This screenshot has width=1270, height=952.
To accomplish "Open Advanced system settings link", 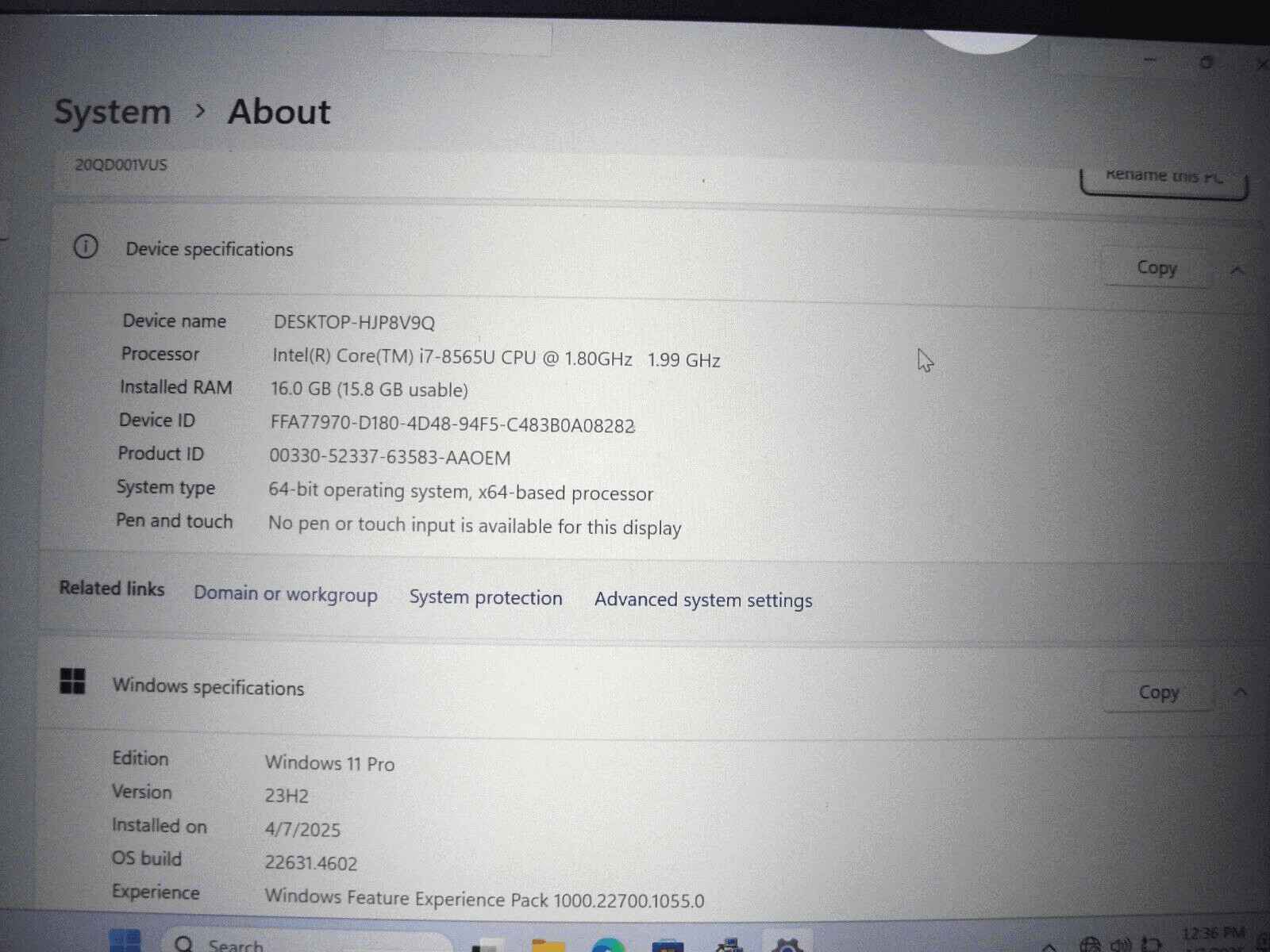I will coord(703,600).
